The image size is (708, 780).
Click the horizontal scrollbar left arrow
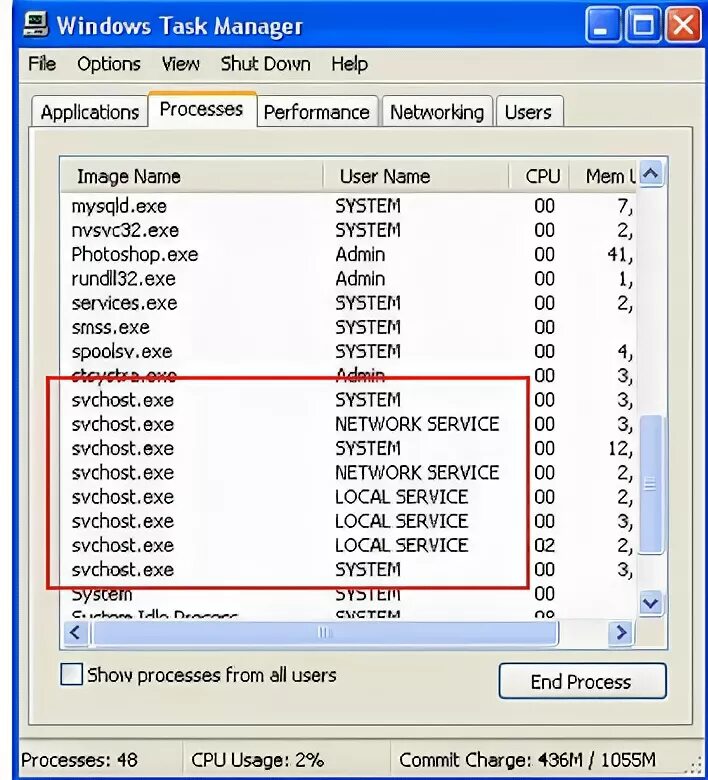coord(76,633)
